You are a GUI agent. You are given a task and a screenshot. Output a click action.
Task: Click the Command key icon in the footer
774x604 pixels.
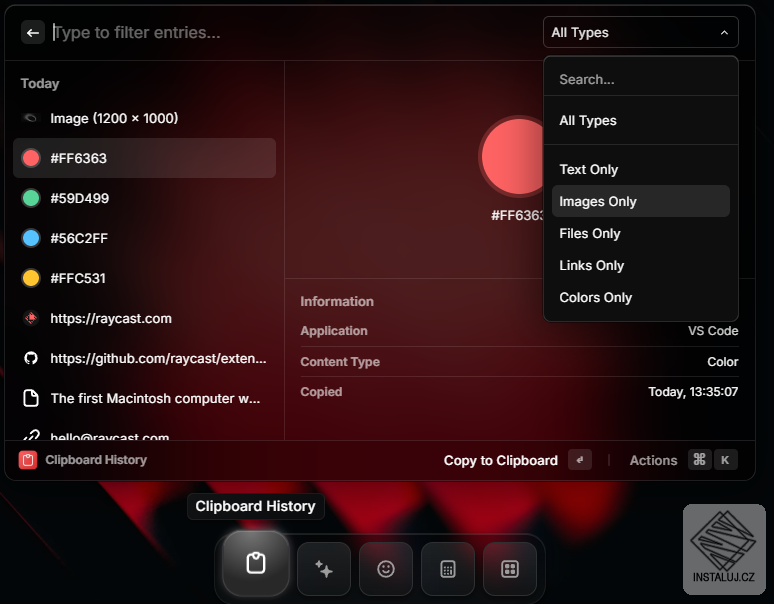coord(699,460)
